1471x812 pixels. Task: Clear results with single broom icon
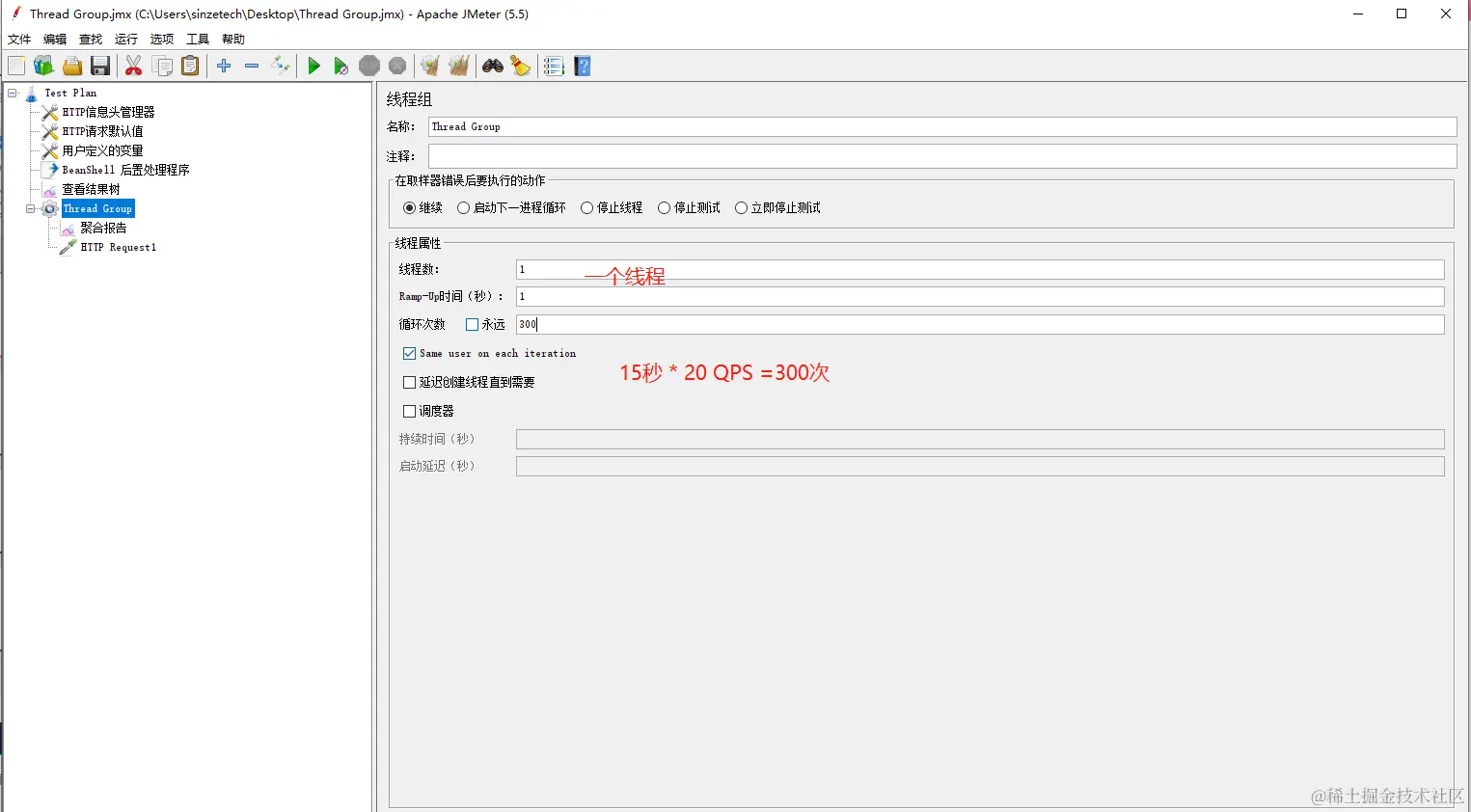[x=430, y=66]
